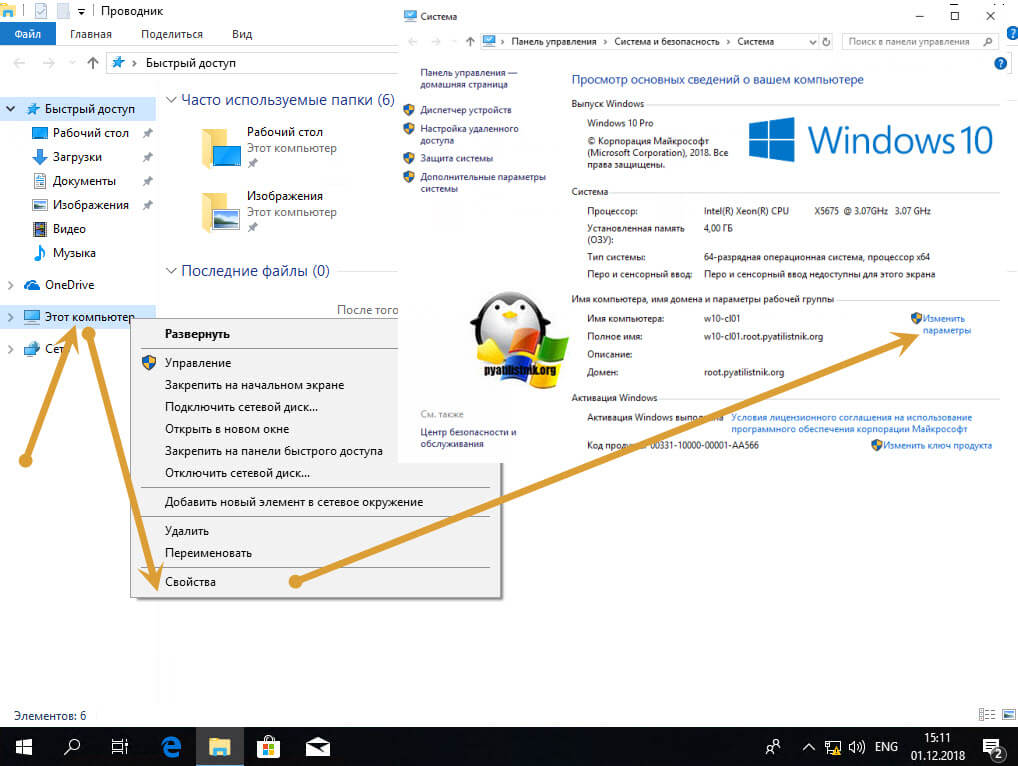Choose Развернуть in the context menu
1018x766 pixels.
[197, 334]
